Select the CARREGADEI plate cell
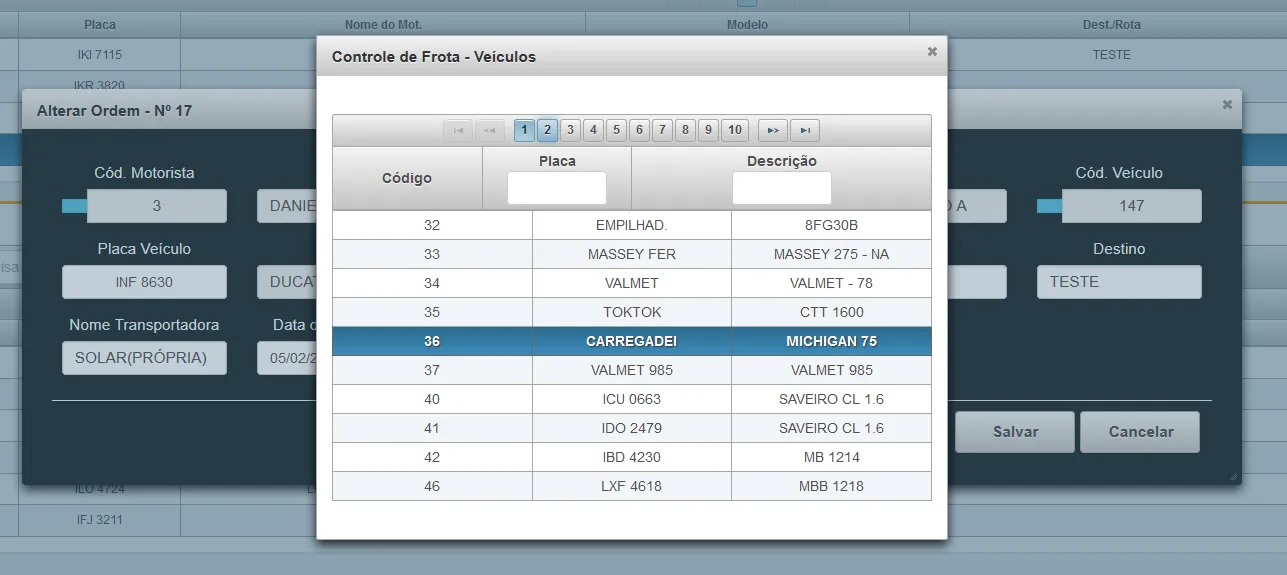The image size is (1287, 575). (x=632, y=341)
